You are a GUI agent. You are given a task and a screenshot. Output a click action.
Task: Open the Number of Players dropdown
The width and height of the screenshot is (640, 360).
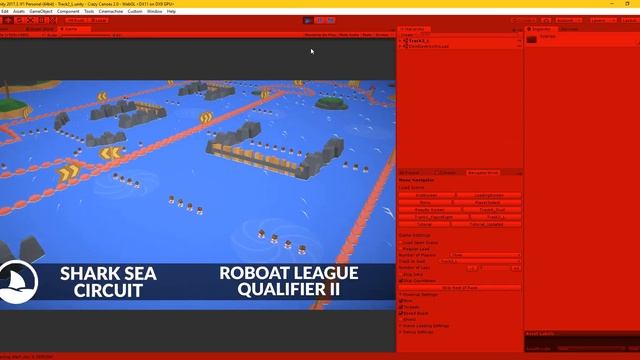tap(485, 255)
